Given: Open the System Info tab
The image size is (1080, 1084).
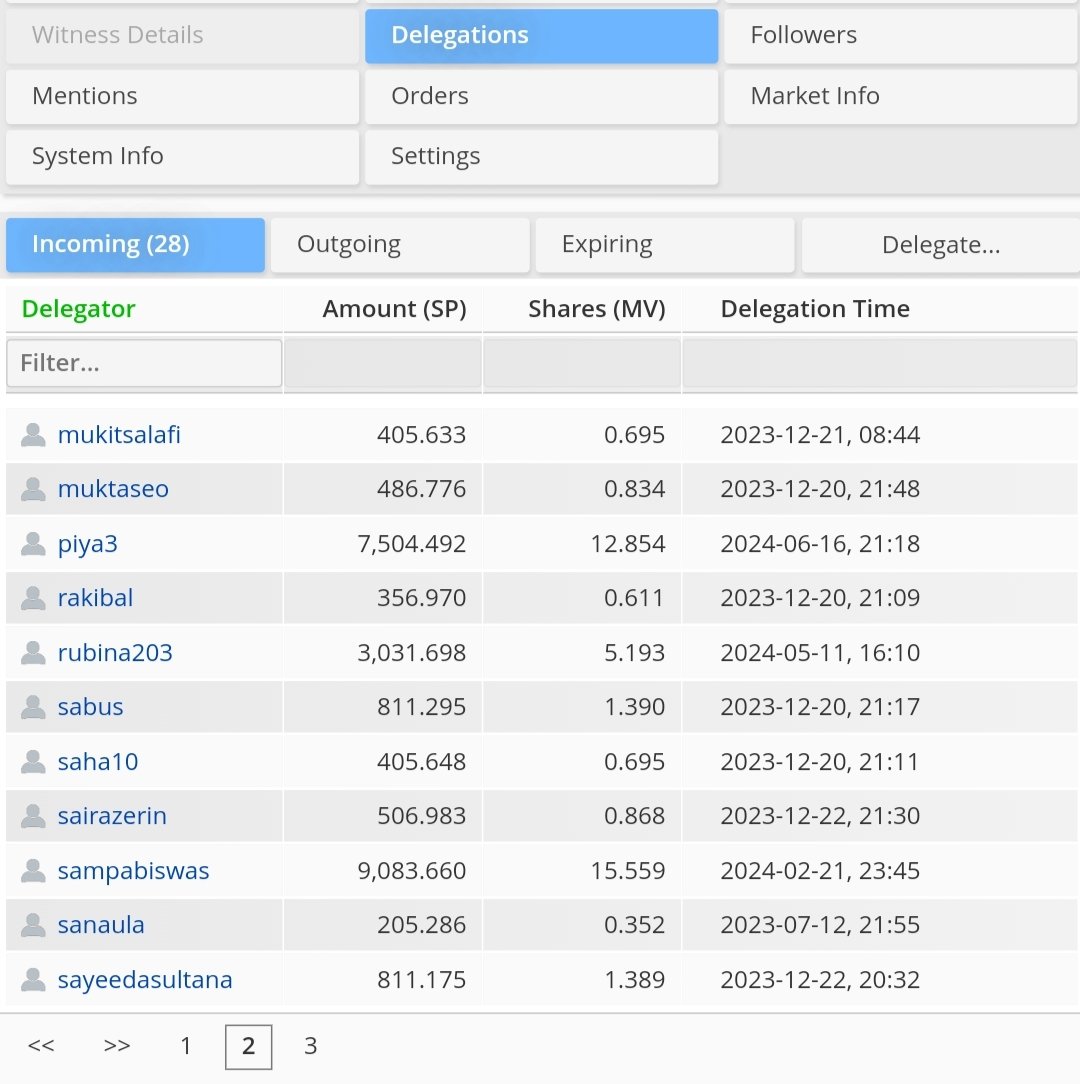Looking at the screenshot, I should pyautogui.click(x=183, y=156).
